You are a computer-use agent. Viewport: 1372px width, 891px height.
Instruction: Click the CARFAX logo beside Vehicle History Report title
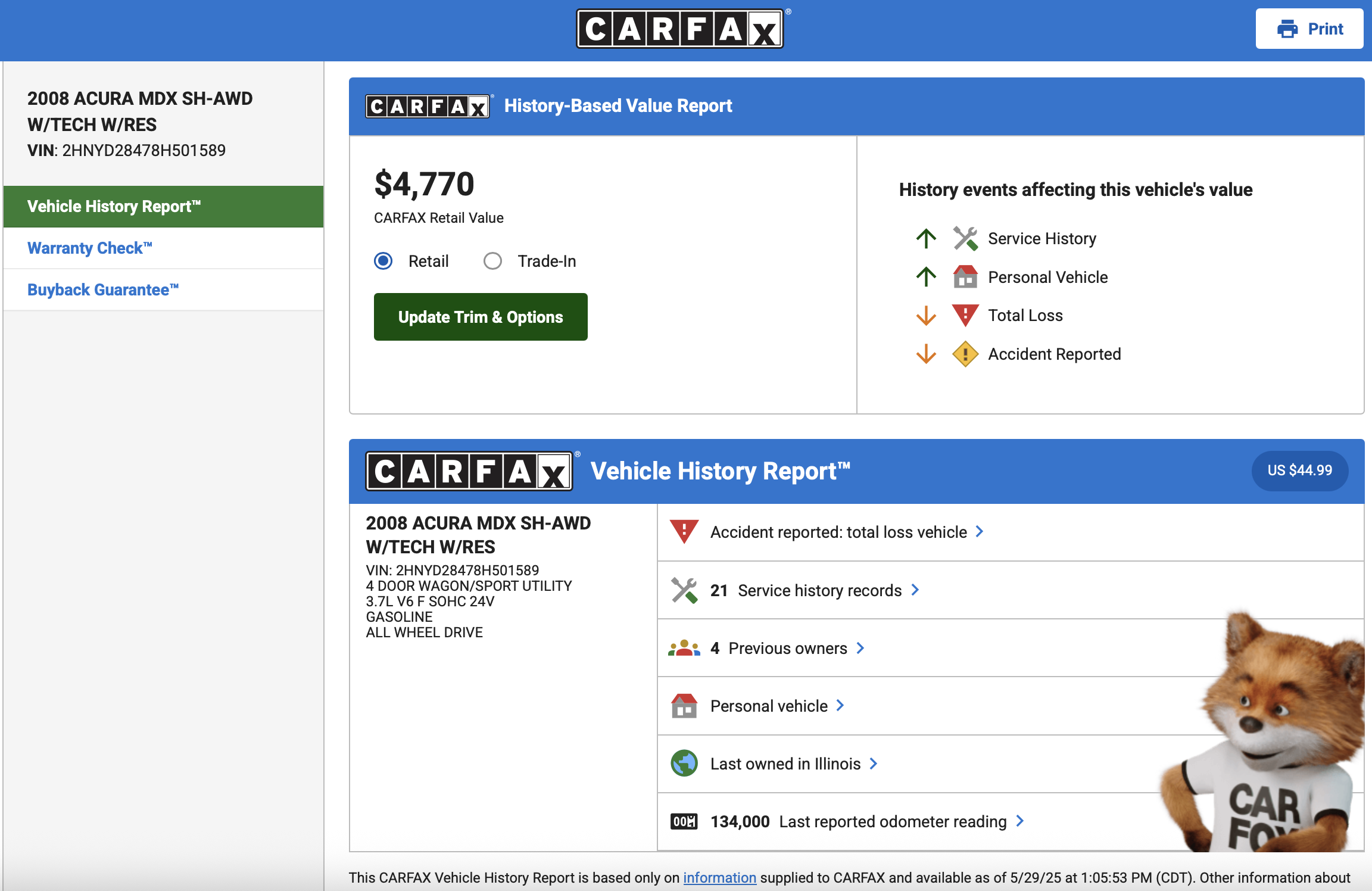(469, 471)
